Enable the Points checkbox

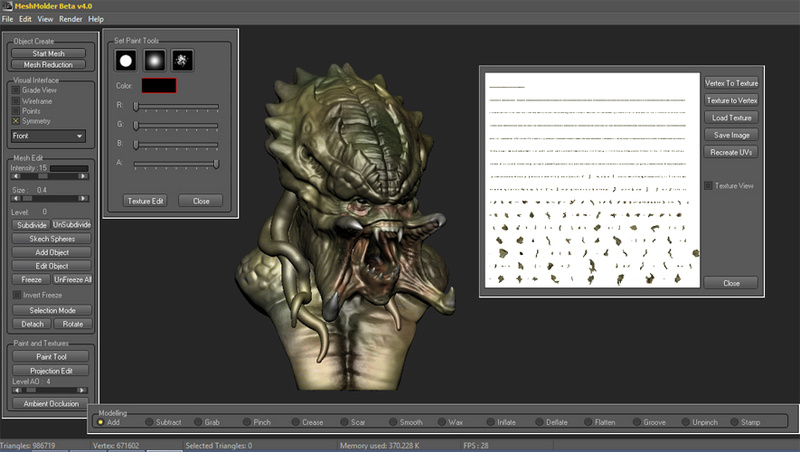click(x=16, y=111)
